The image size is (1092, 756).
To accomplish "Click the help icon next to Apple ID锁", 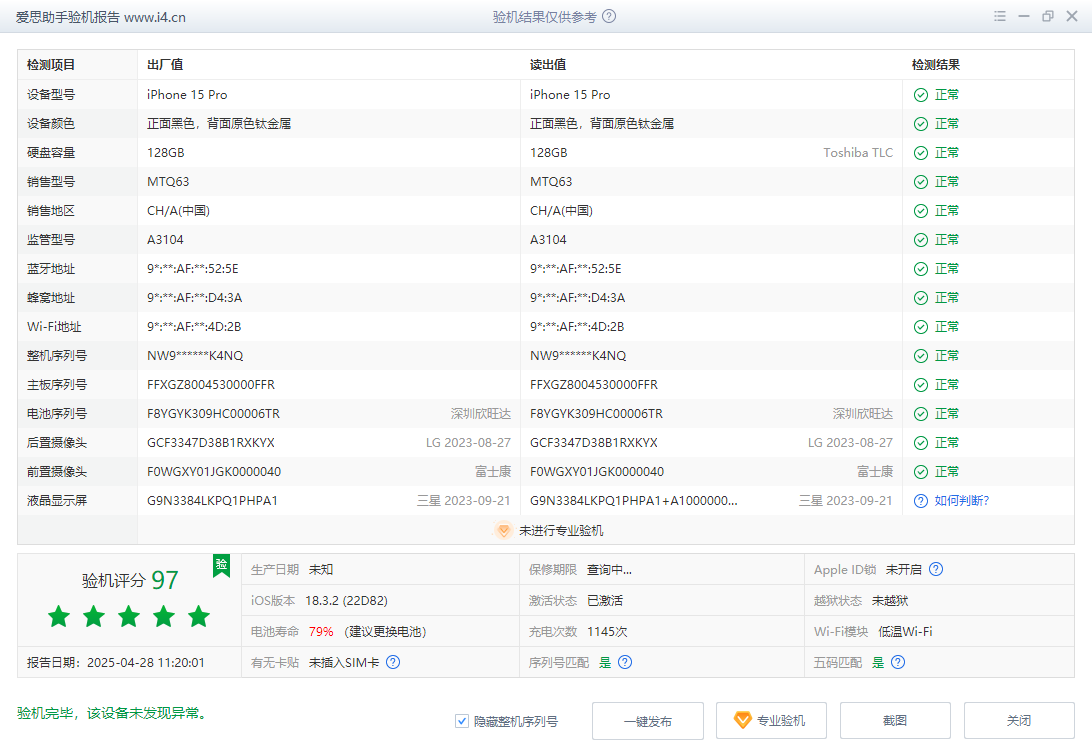I will pos(936,569).
